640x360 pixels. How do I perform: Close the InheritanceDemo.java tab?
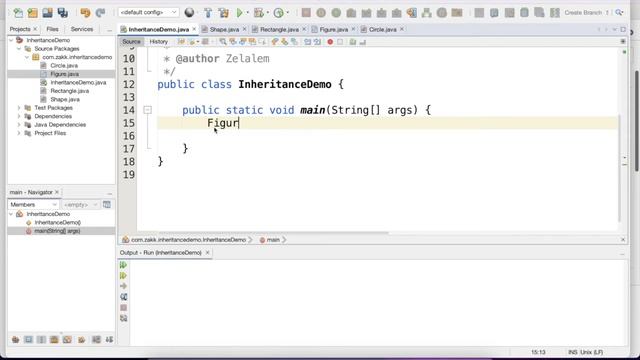[x=194, y=29]
